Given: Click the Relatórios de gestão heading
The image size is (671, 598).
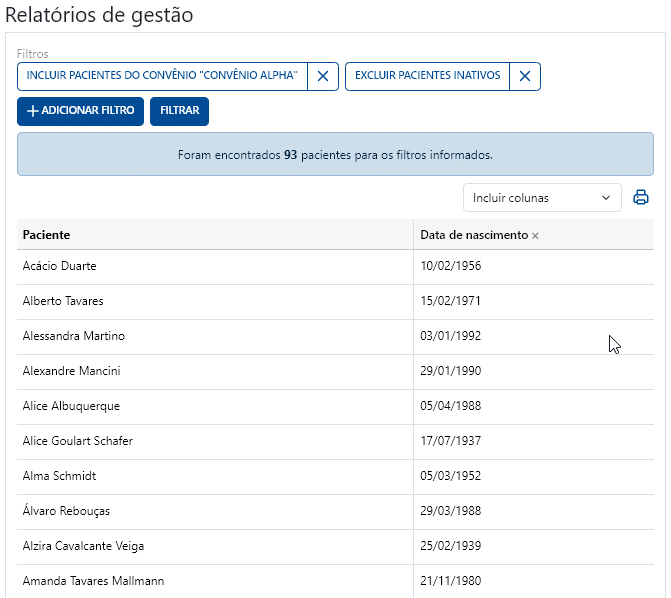Looking at the screenshot, I should (99, 15).
